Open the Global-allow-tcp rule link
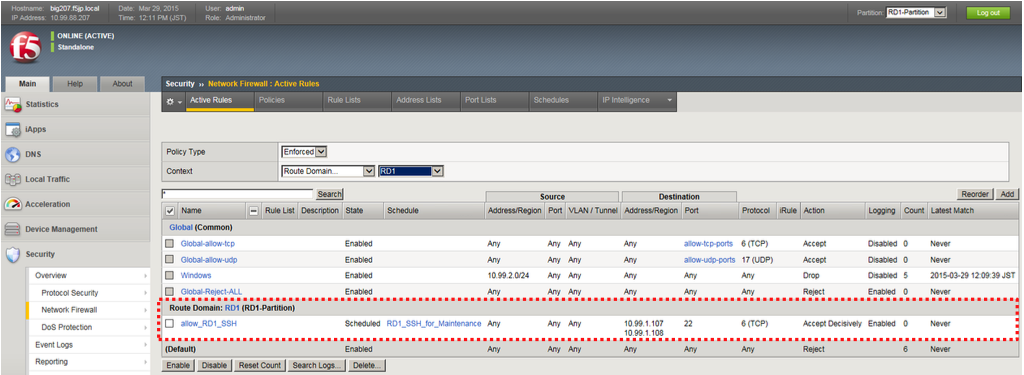The height and width of the screenshot is (375, 1024). pos(207,244)
